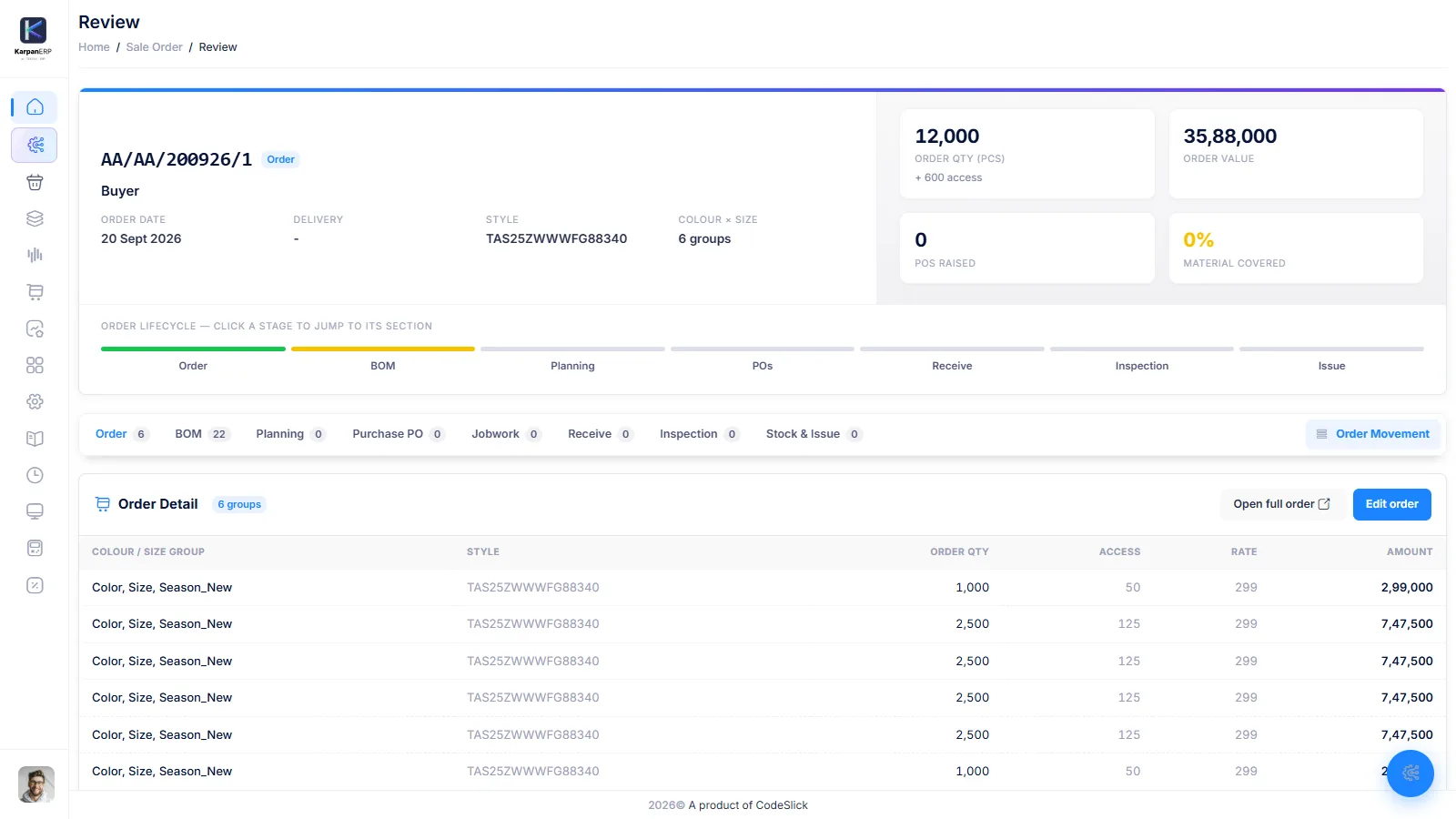Screen dimensions: 1456x819
Task: Open the settings gear sidebar icon
Action: click(35, 401)
